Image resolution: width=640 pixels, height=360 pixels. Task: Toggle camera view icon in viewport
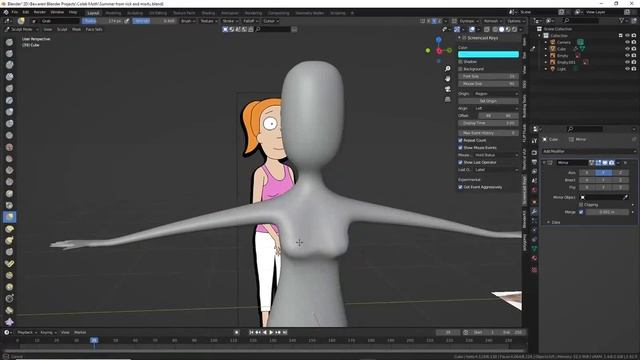pyautogui.click(x=448, y=89)
